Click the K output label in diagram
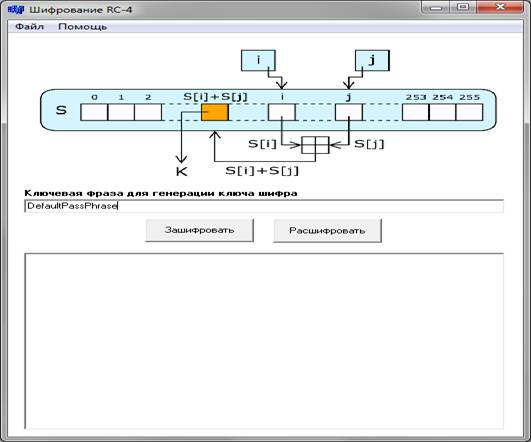 (x=182, y=171)
